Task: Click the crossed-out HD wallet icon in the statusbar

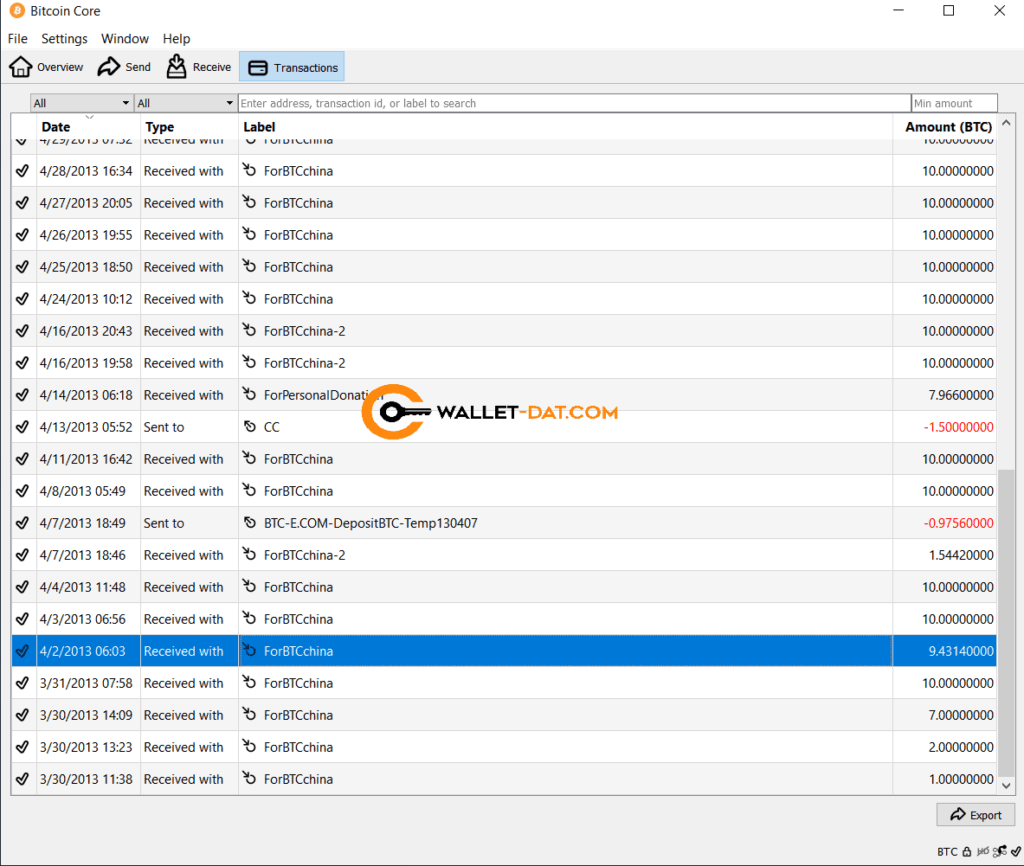Action: pos(983,852)
